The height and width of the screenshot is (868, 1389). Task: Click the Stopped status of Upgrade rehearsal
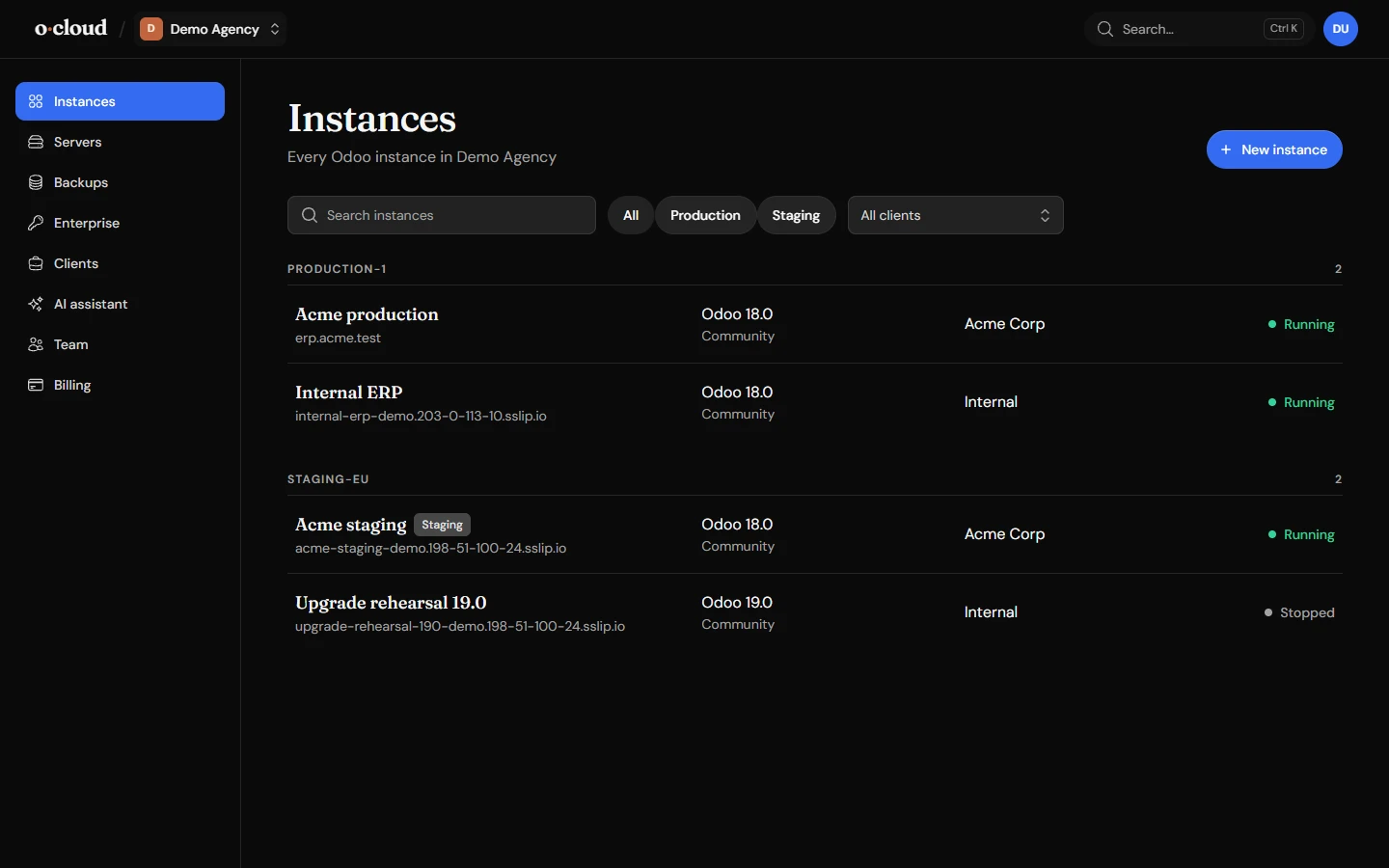pos(1299,612)
